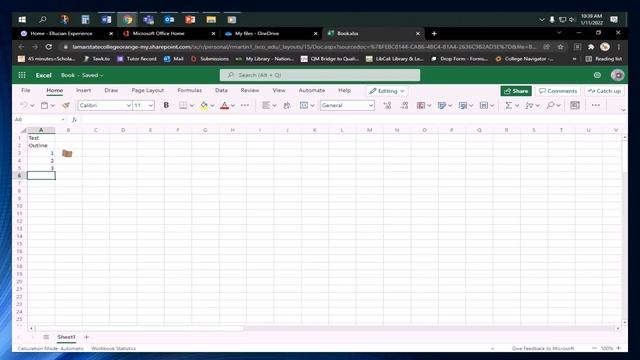Open more ribbon commands ellipsis at far right

pos(596,105)
